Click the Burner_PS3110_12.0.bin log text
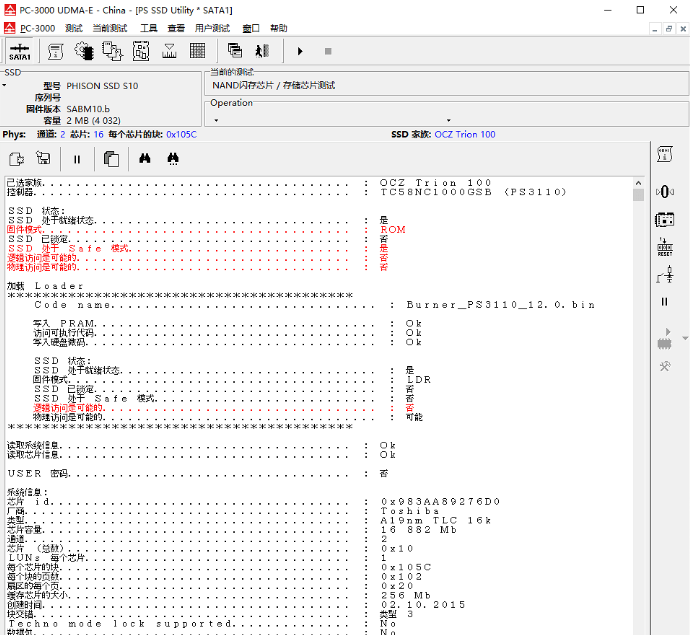Viewport: 690px width, 635px height. 501,305
